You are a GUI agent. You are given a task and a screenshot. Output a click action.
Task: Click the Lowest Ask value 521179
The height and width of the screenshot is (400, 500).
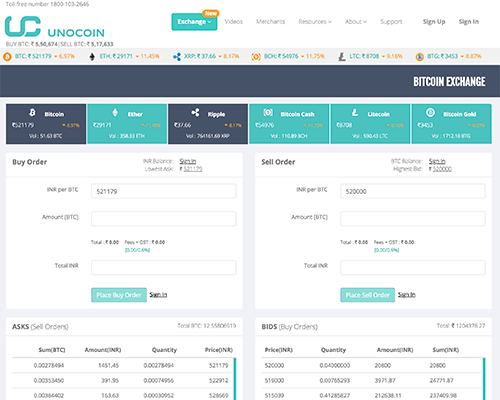click(x=193, y=169)
